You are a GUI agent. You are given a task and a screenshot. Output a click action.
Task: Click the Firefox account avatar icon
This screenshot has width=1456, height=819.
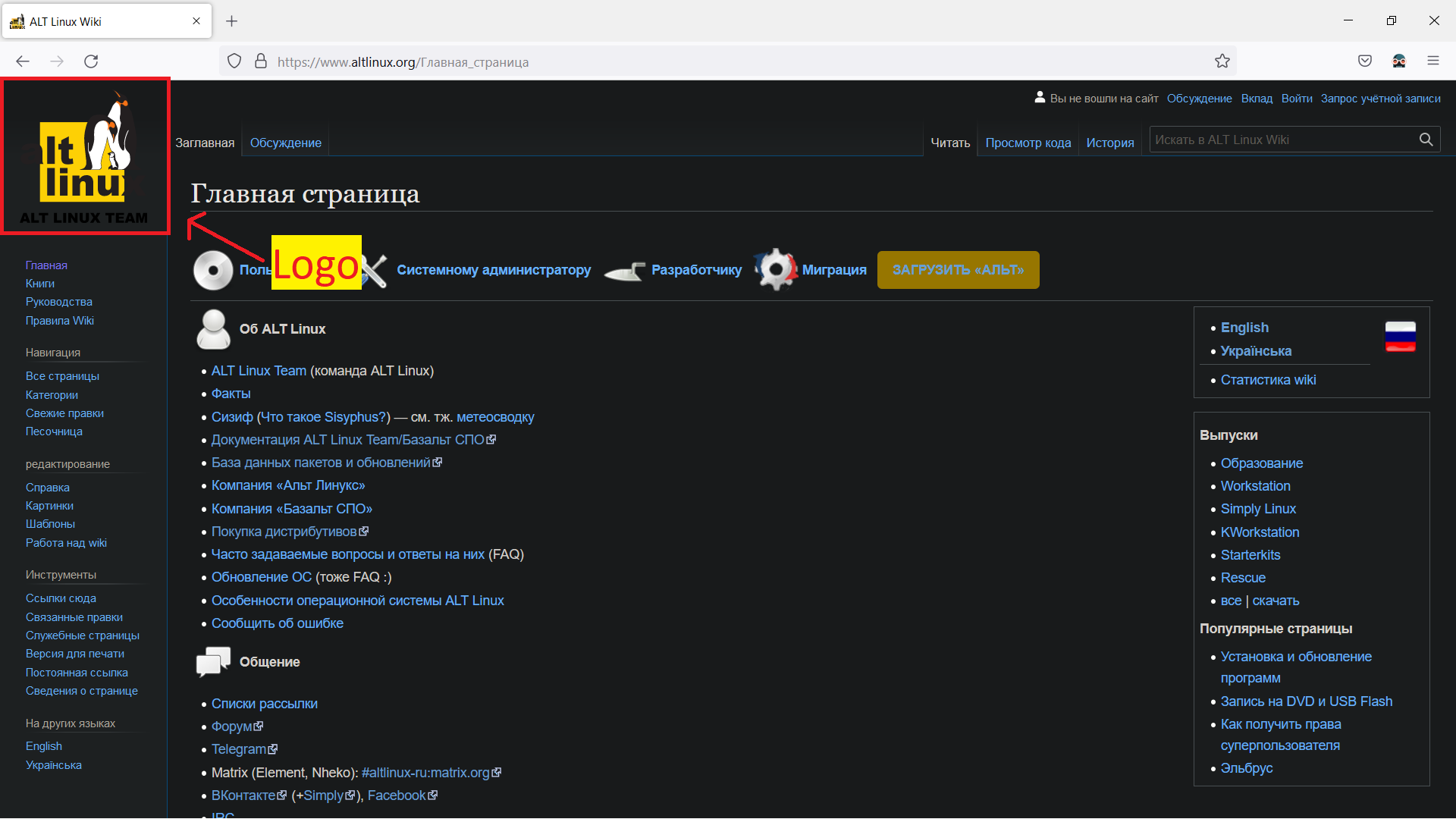pos(1399,61)
